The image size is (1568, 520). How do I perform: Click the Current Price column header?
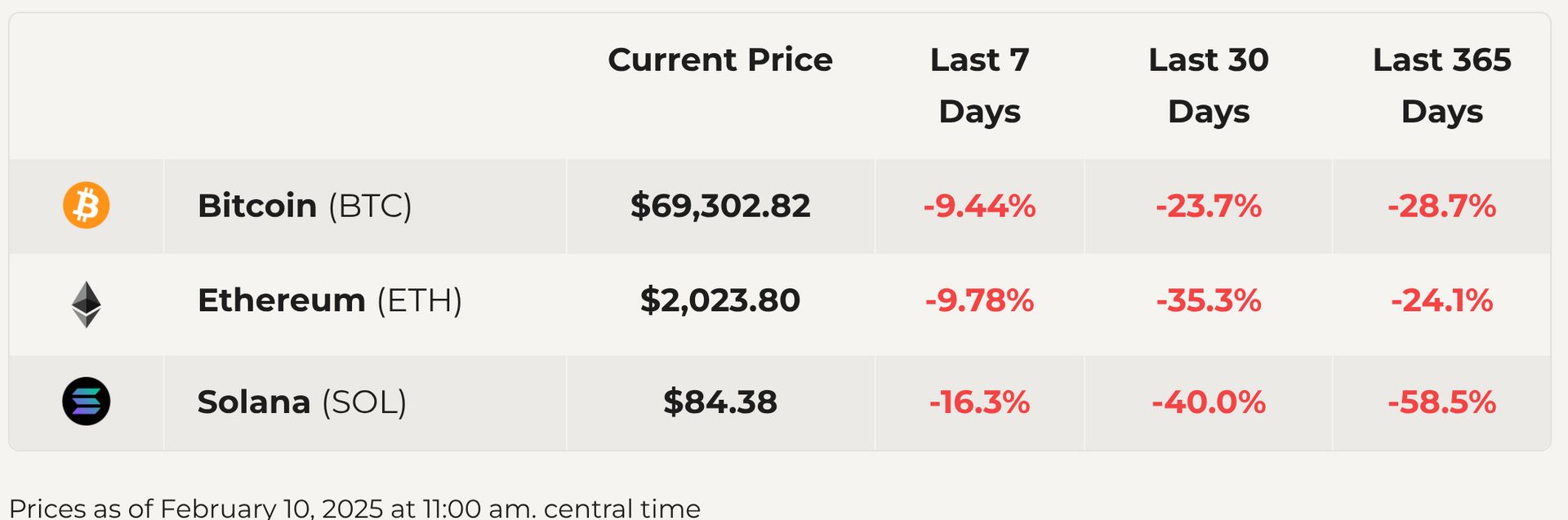(719, 60)
